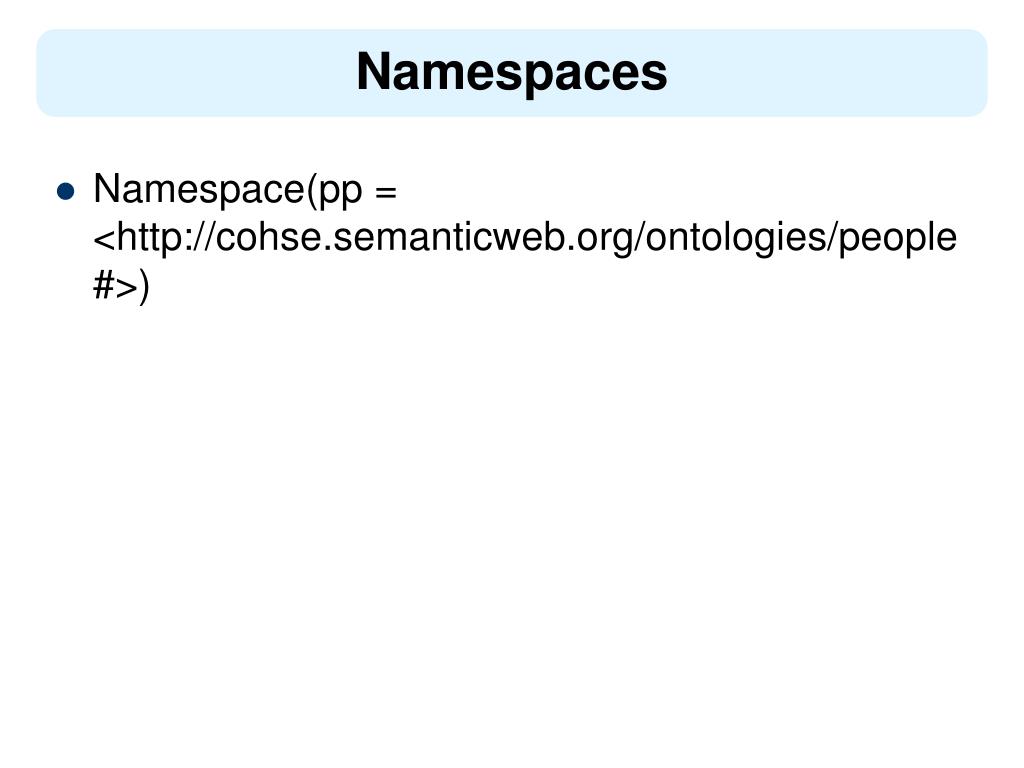Click the opening angle bracket before http

[x=104, y=238]
